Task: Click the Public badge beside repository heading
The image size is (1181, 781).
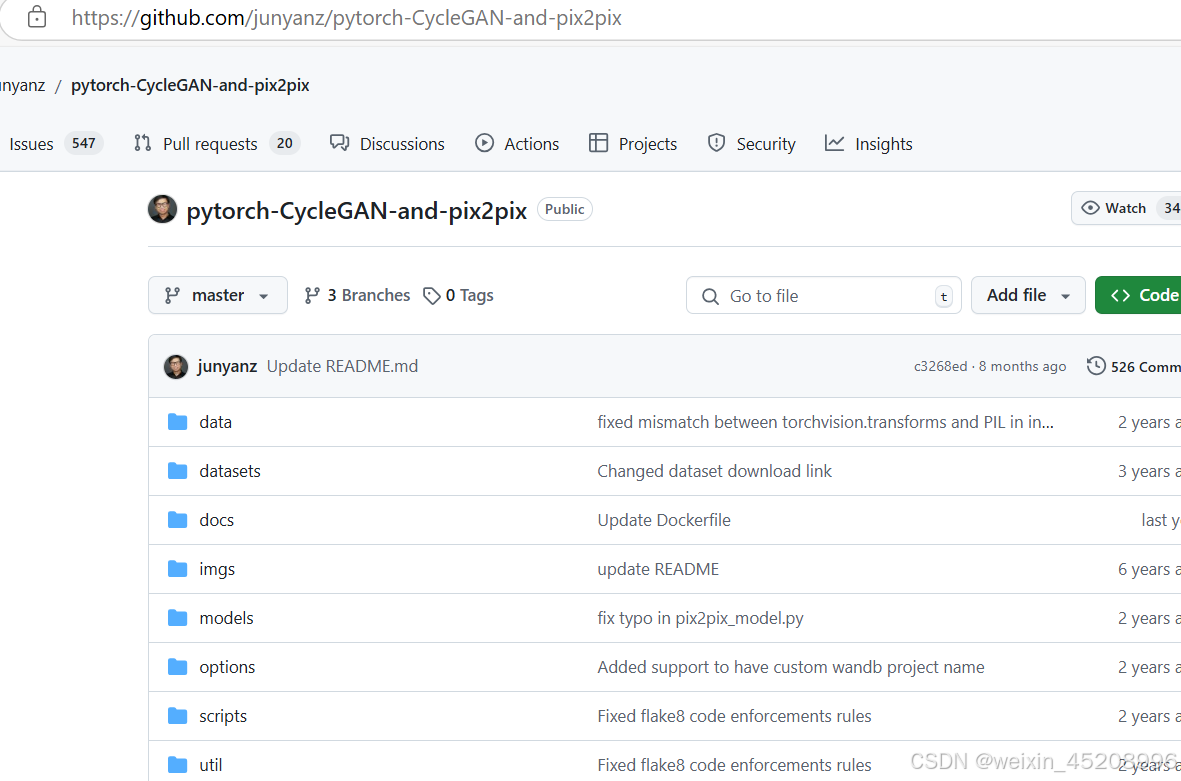Action: (564, 209)
